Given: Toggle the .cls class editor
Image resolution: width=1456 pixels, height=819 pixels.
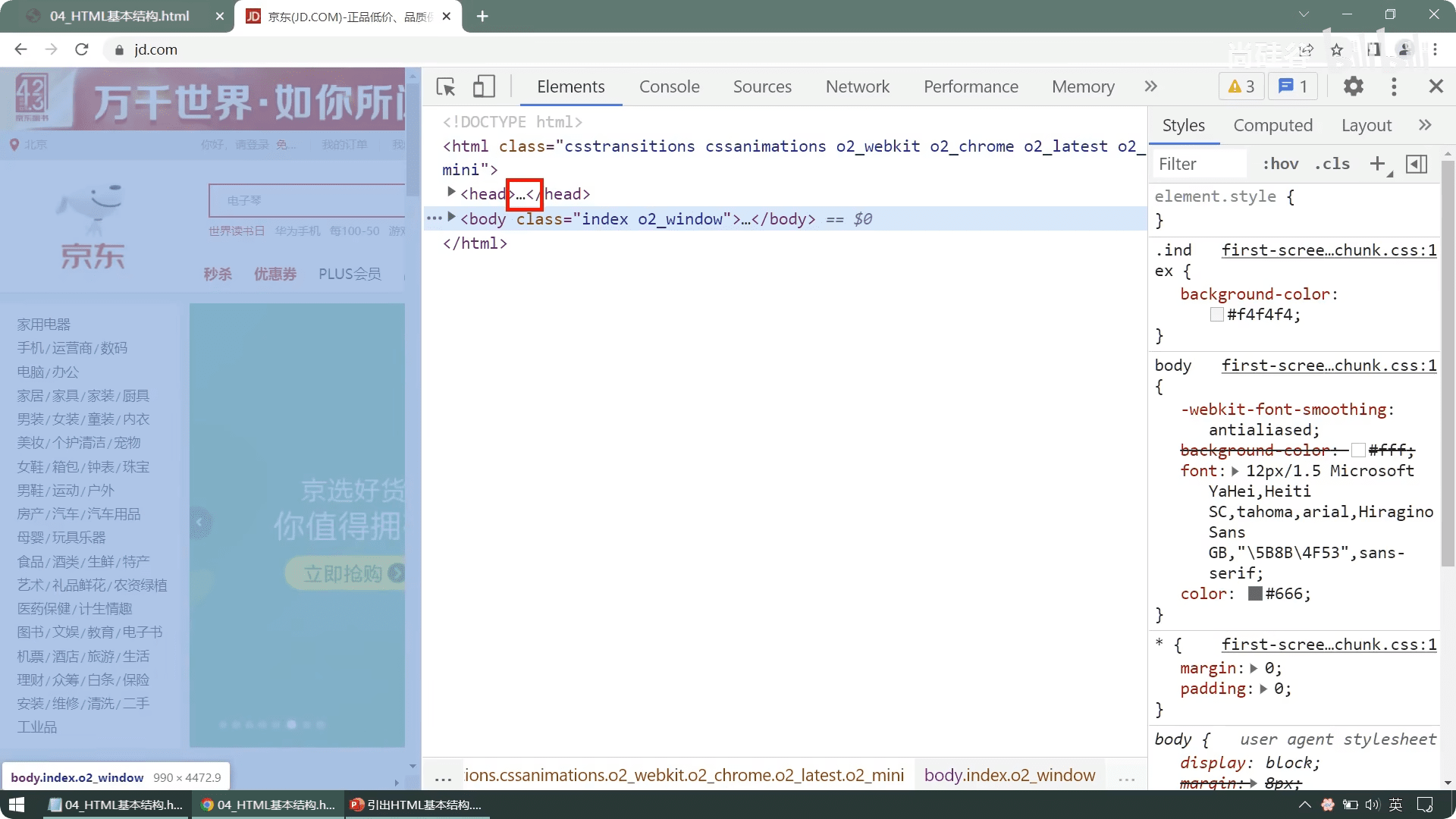Looking at the screenshot, I should tap(1332, 164).
